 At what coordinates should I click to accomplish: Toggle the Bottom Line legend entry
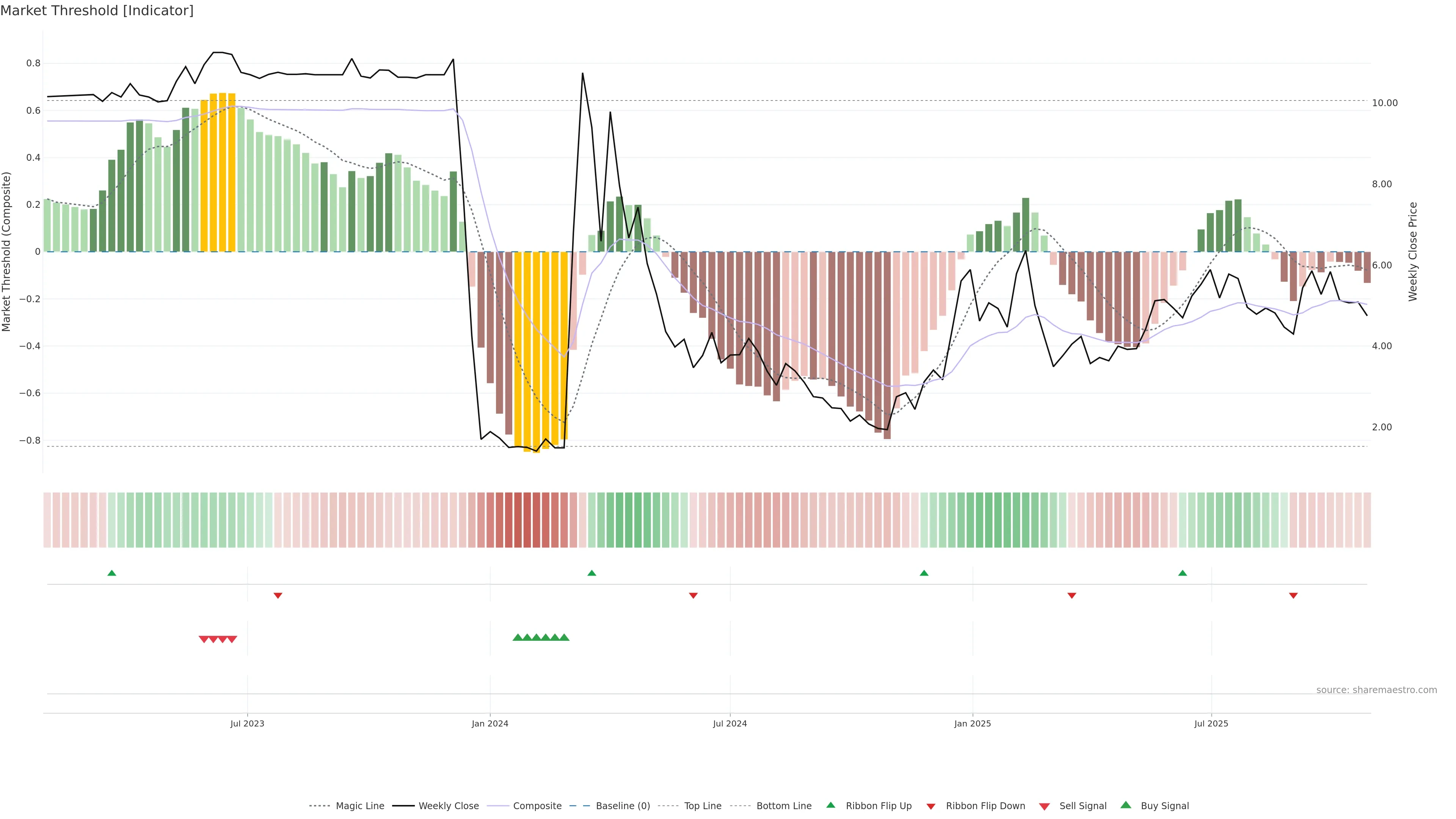783,806
